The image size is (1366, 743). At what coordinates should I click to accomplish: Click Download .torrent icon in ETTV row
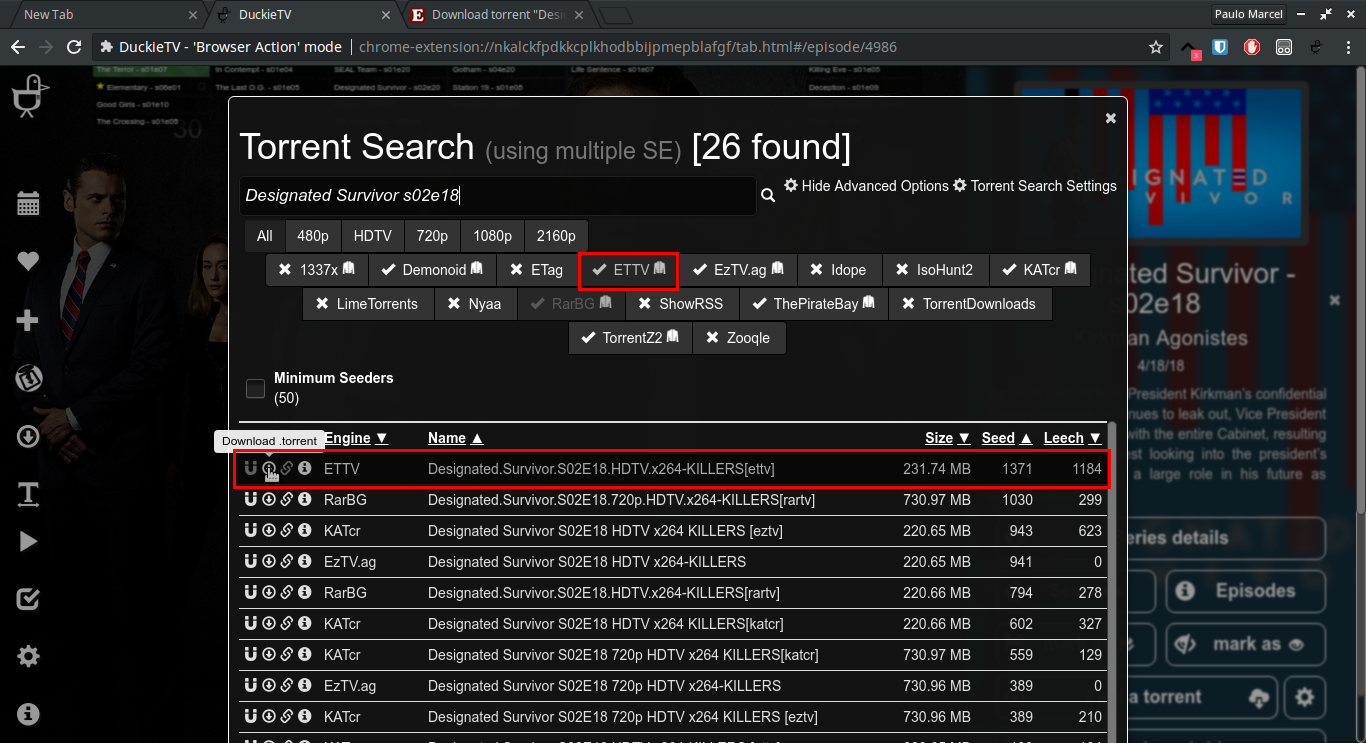(269, 468)
